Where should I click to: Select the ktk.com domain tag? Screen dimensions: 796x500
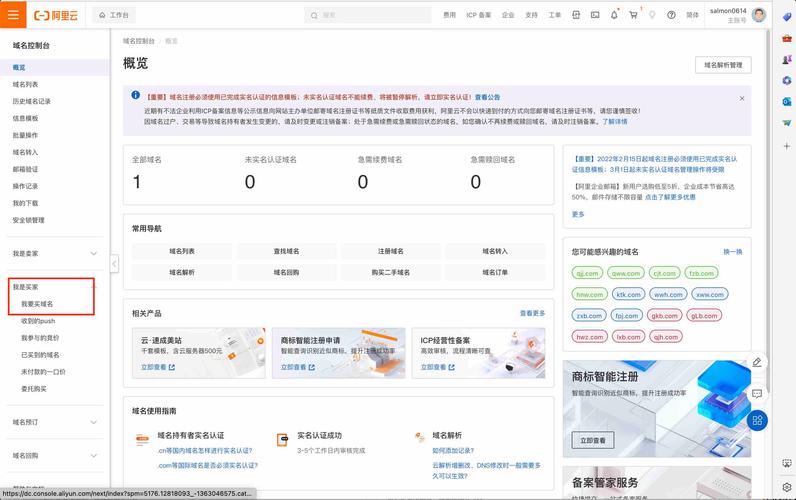(x=628, y=294)
